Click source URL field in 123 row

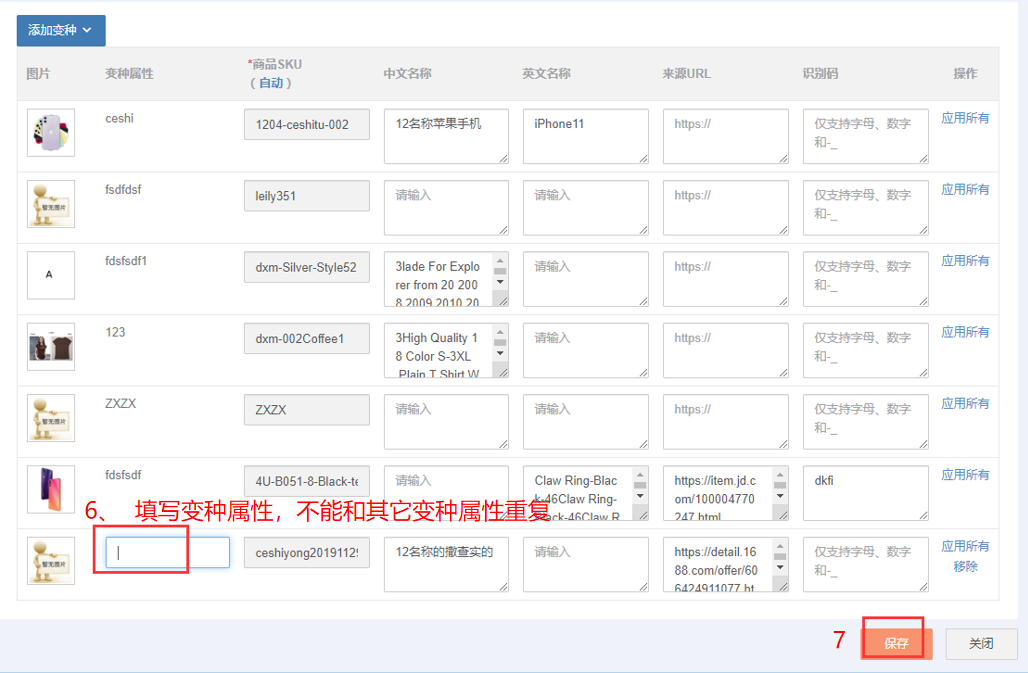click(x=725, y=351)
